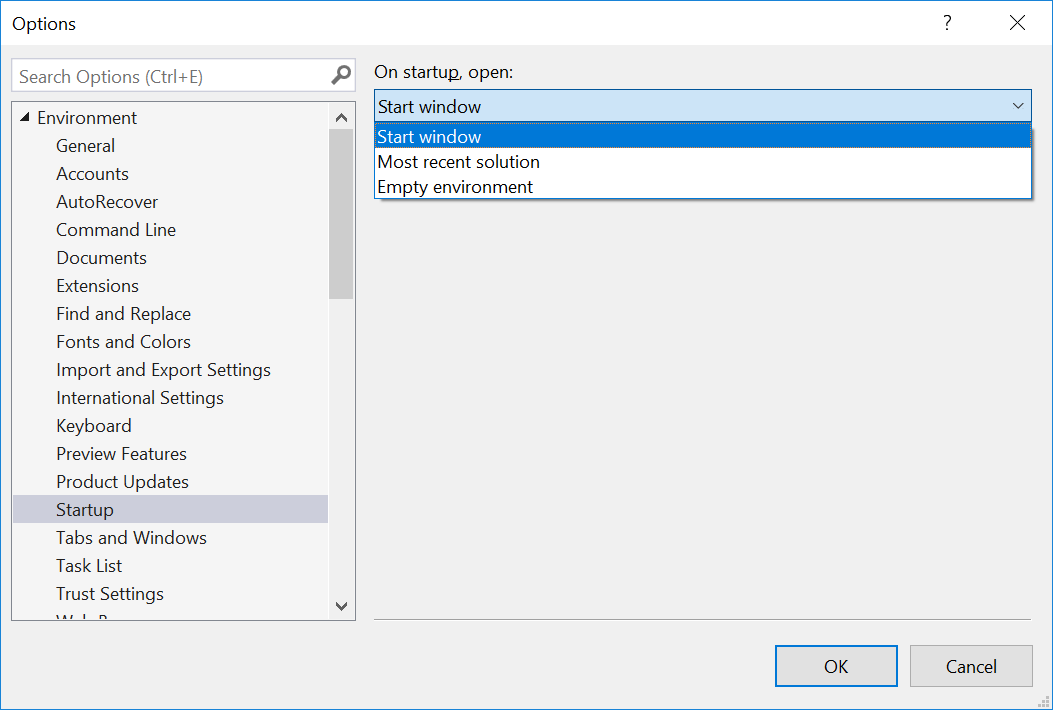Select the Accounts settings entry
This screenshot has height=710, width=1053.
pos(92,173)
